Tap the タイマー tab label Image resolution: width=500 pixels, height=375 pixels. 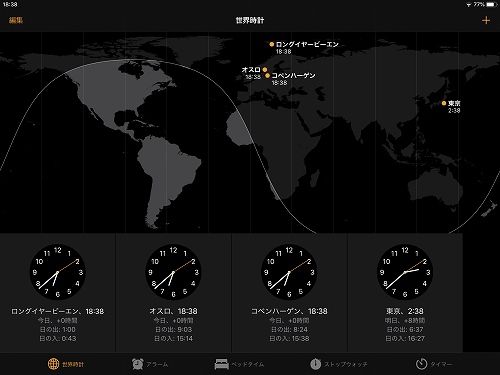tap(441, 364)
